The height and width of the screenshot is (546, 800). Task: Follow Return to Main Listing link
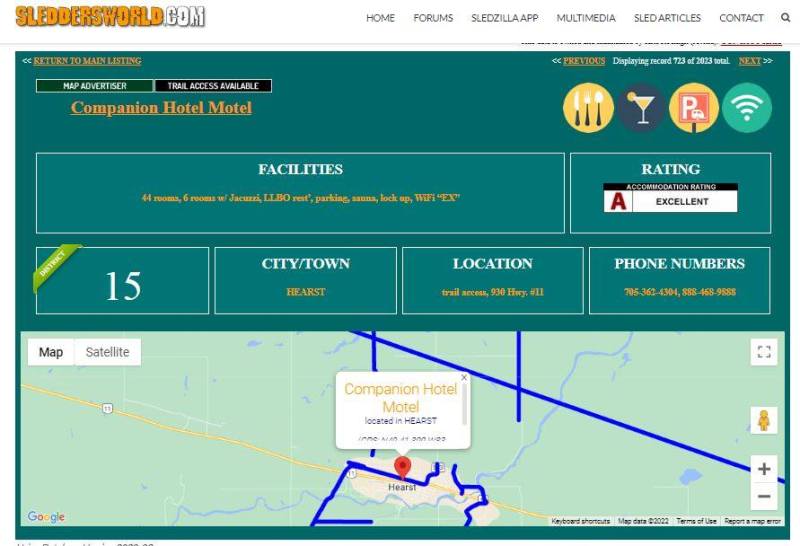87,61
